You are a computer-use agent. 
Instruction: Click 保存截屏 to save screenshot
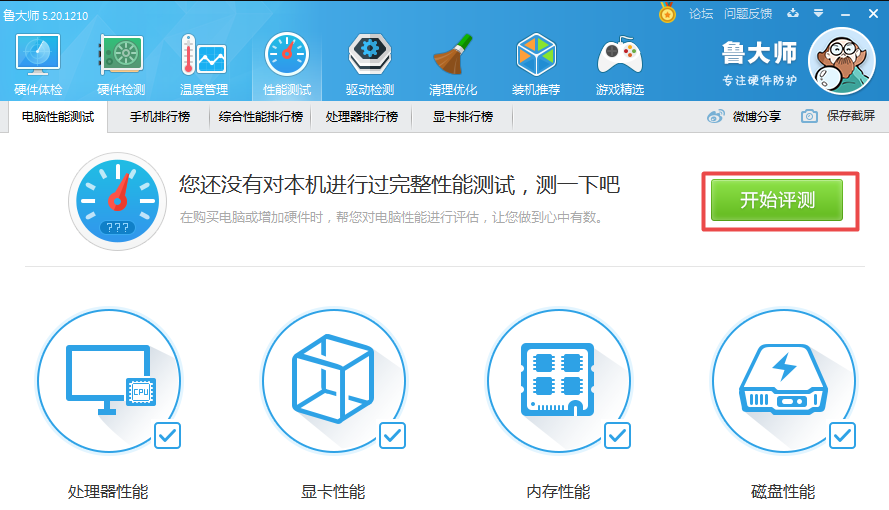tap(838, 116)
